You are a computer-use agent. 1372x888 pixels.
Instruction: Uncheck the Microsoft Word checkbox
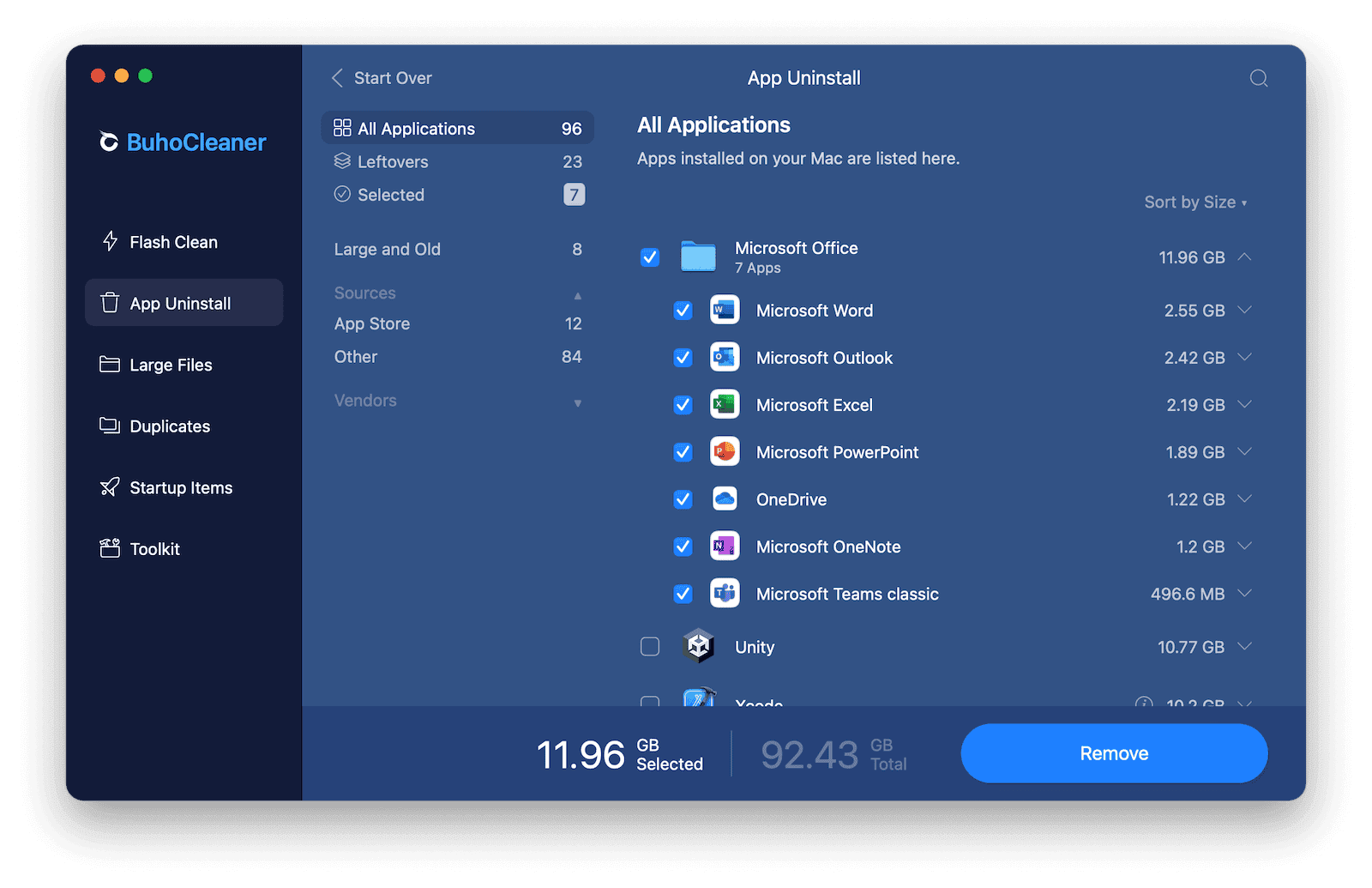[683, 310]
